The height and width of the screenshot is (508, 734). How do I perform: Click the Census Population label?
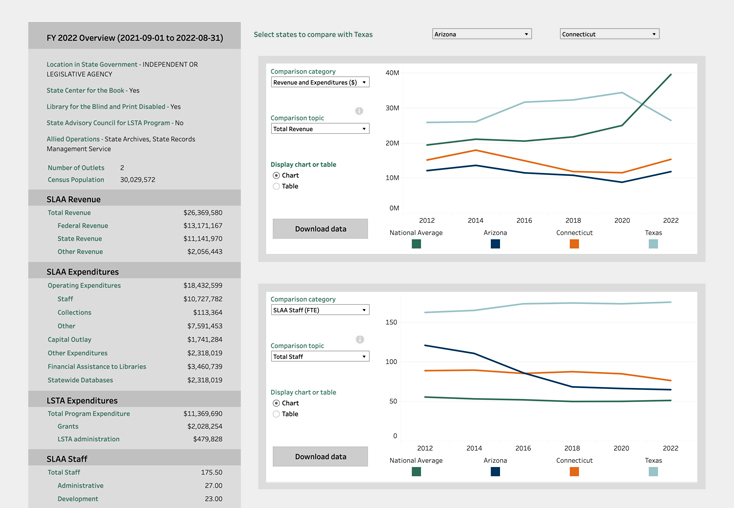click(76, 180)
